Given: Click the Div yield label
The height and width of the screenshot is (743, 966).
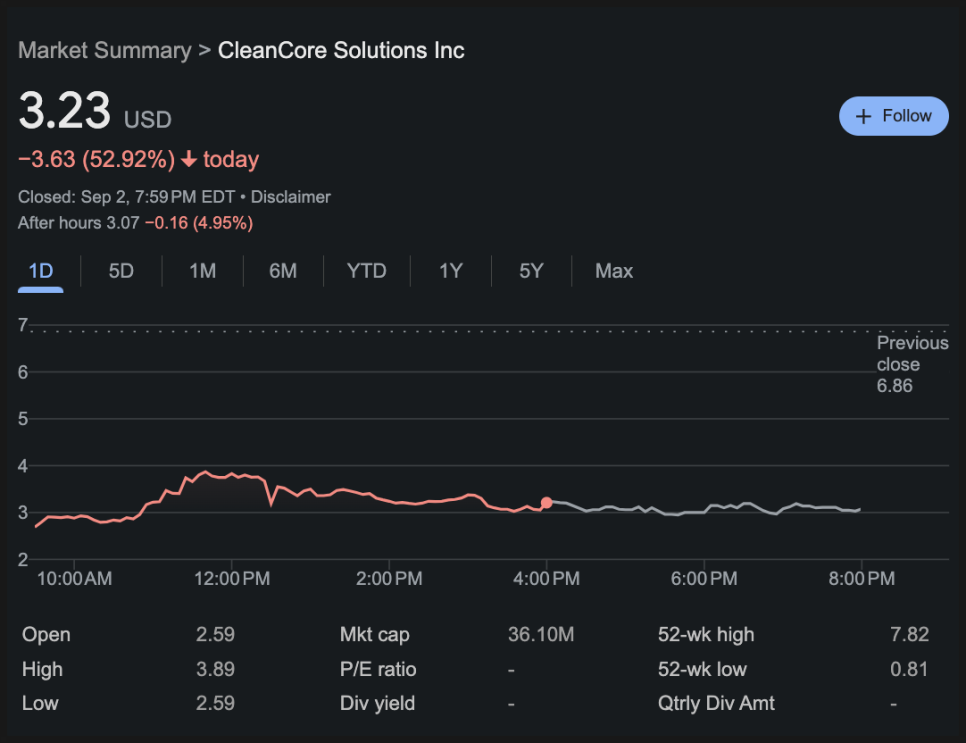Looking at the screenshot, I should point(377,703).
